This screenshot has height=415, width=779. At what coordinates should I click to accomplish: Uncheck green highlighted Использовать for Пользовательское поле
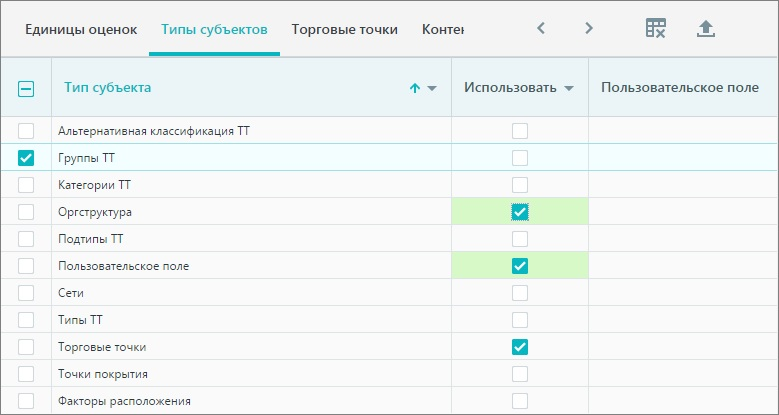(520, 266)
